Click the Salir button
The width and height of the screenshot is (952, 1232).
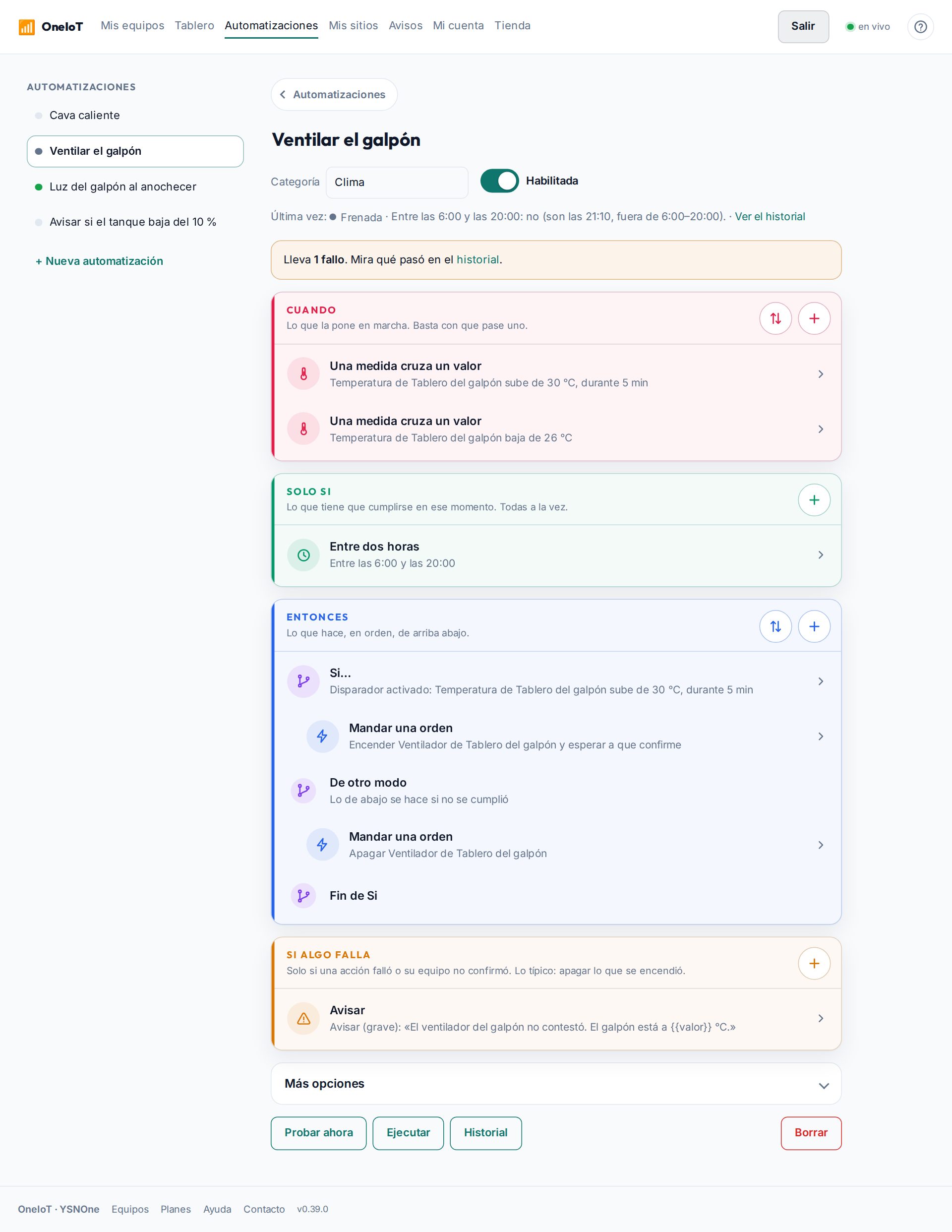(803, 26)
